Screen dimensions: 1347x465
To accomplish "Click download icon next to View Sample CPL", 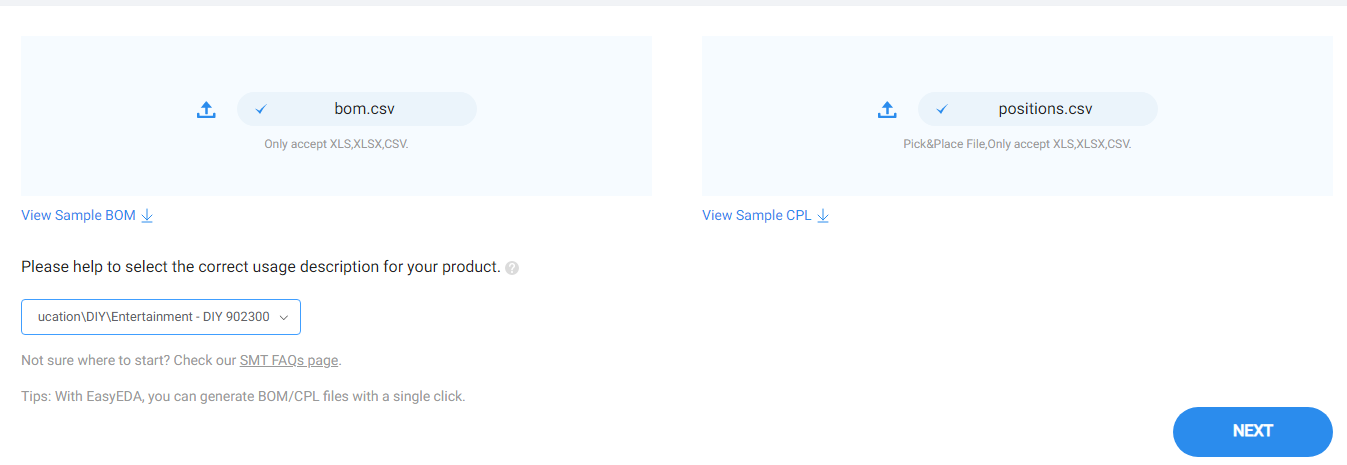I will pos(823,215).
